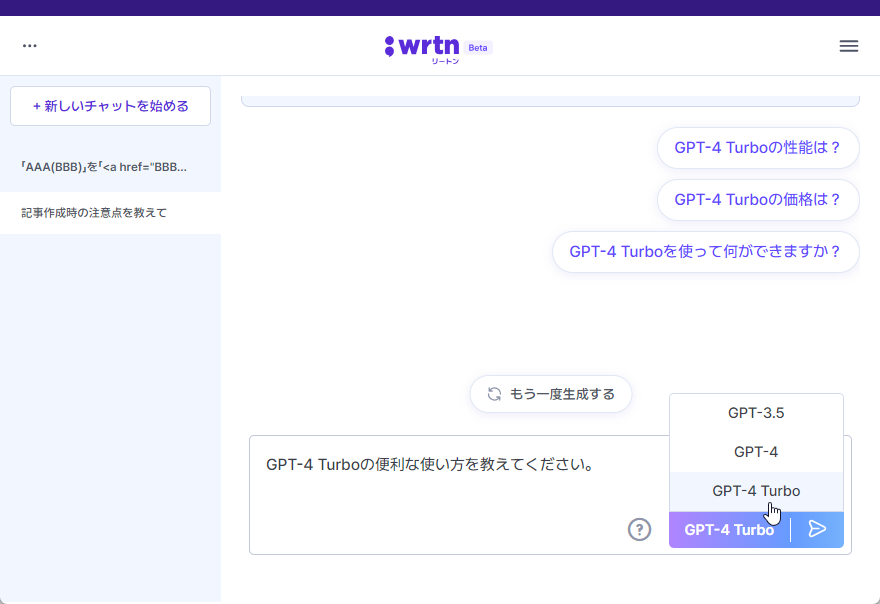This screenshot has height=604, width=880.
Task: Click もう一度生成する regenerate button
Action: 551,394
